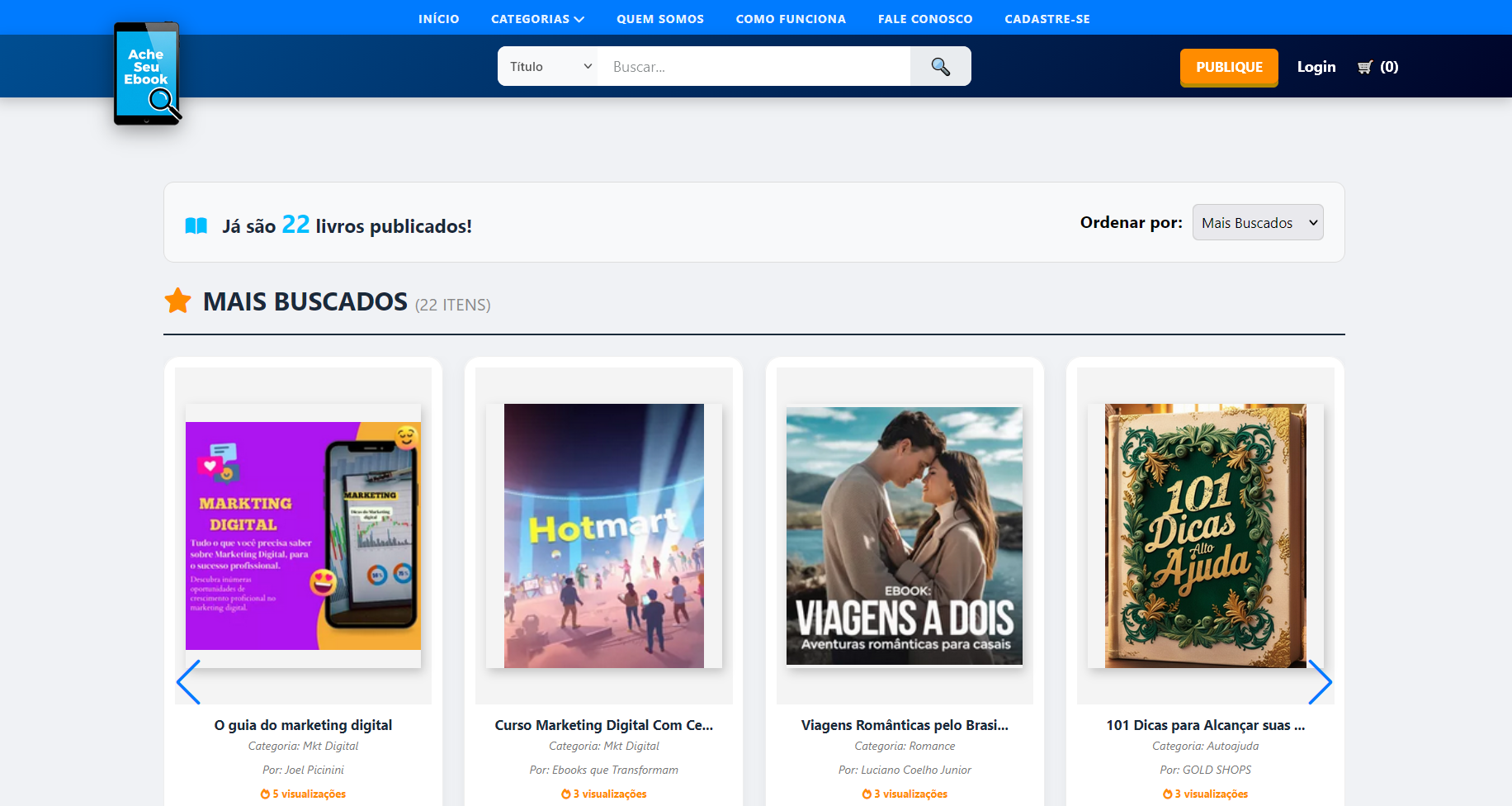Image resolution: width=1512 pixels, height=806 pixels.
Task: Click the orange PUBLIQUE button
Action: pos(1228,67)
